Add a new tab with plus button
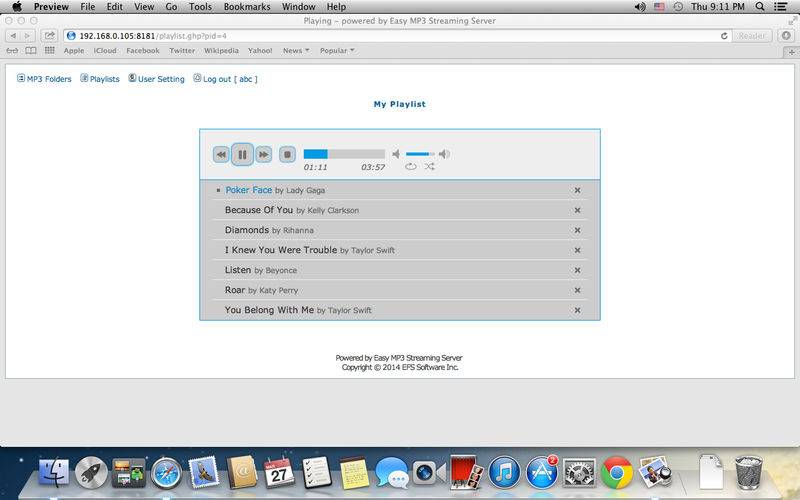Screen dimensions: 800x500 792,53
